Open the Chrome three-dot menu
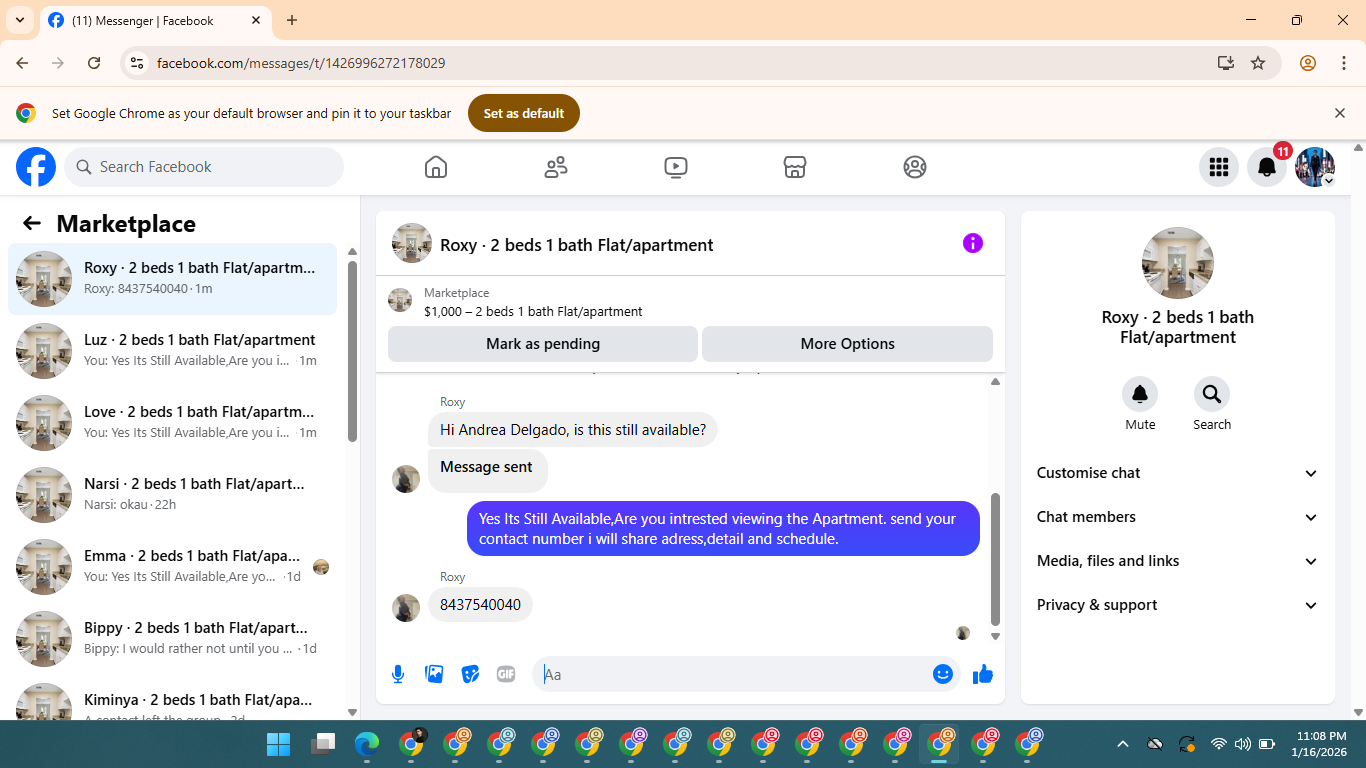 coord(1344,63)
